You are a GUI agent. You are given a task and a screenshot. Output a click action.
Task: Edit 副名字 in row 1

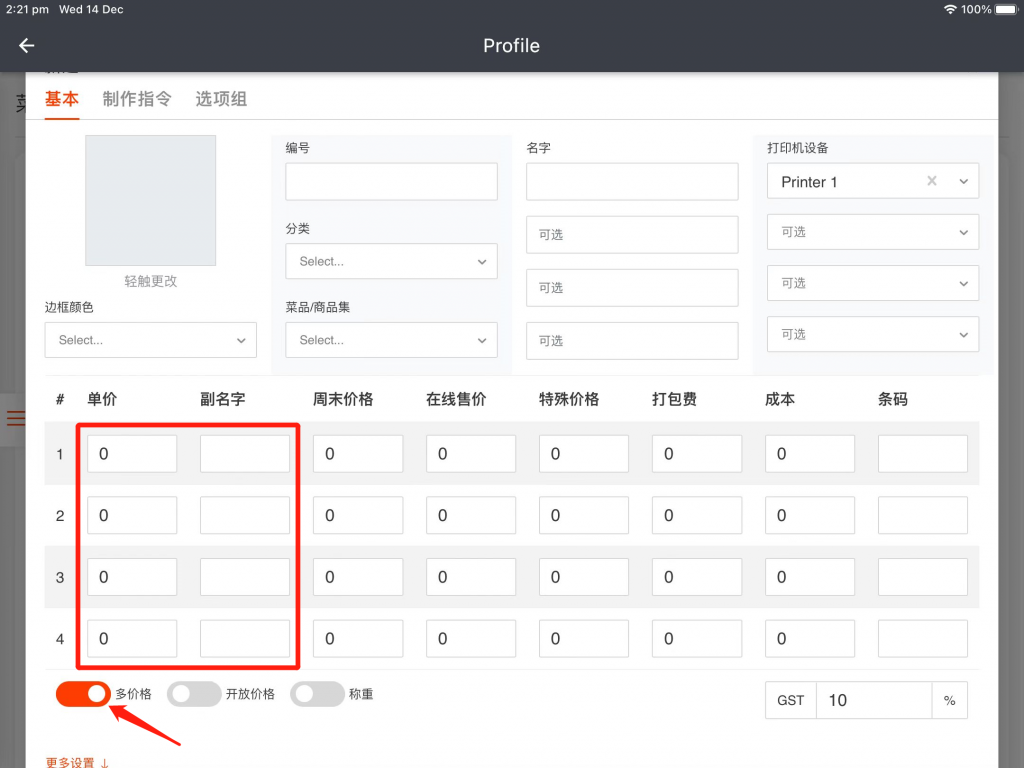coord(245,454)
